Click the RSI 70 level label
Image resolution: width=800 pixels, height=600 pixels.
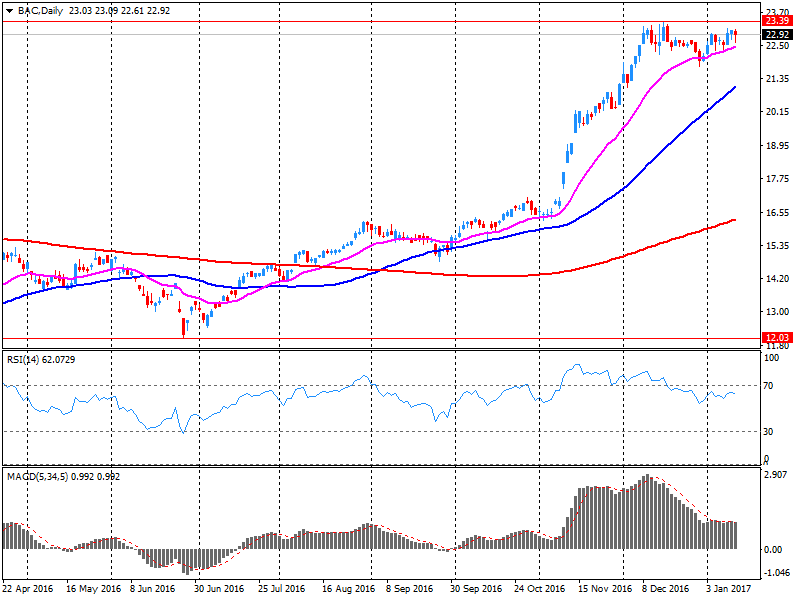coord(768,386)
